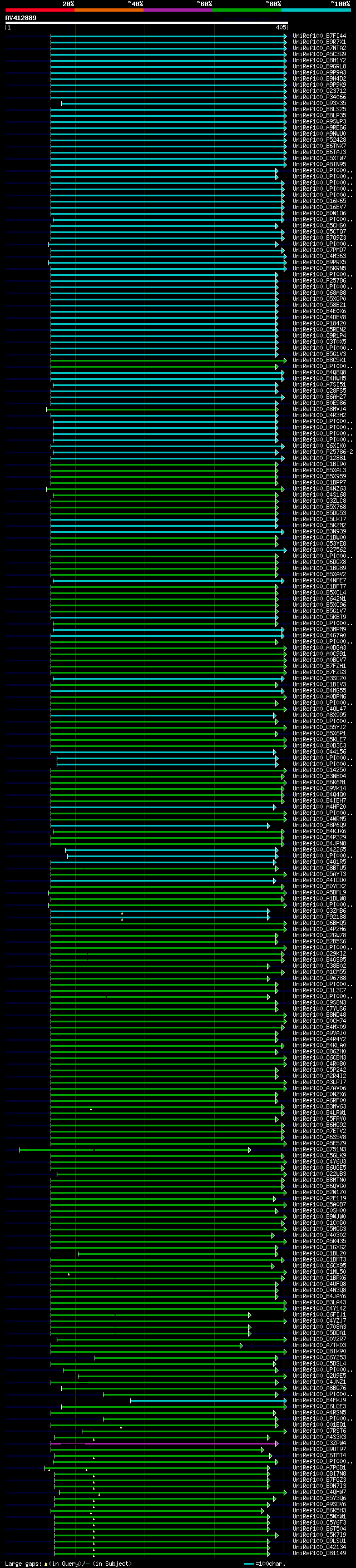Select the UniRef100_O44156 entry

(x=319, y=752)
